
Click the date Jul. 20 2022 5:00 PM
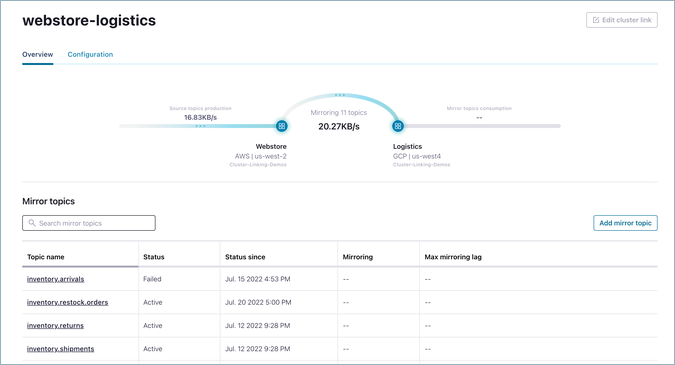point(258,302)
